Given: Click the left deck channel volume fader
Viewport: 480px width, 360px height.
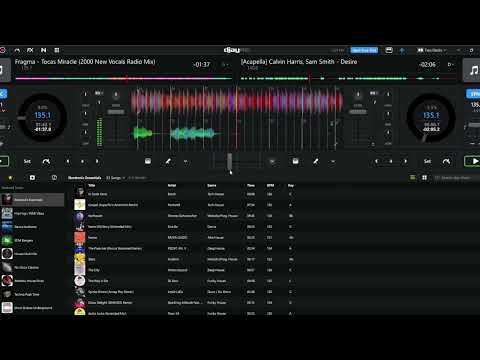Looking at the screenshot, I should pos(116,112).
